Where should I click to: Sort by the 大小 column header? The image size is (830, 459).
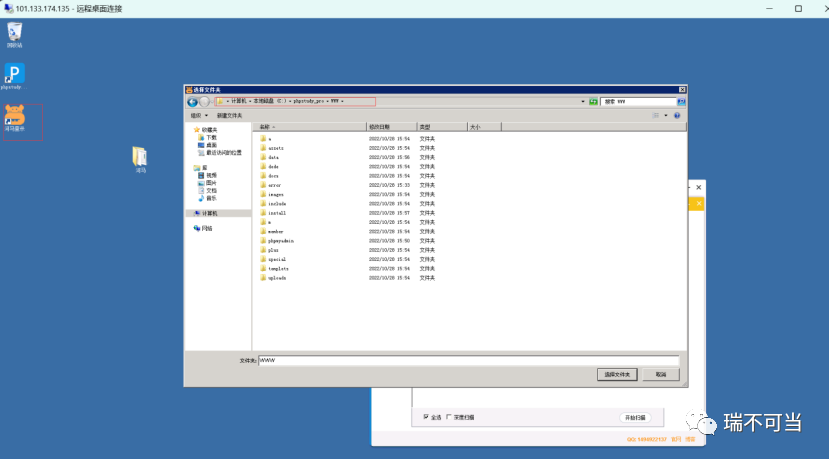(484, 127)
